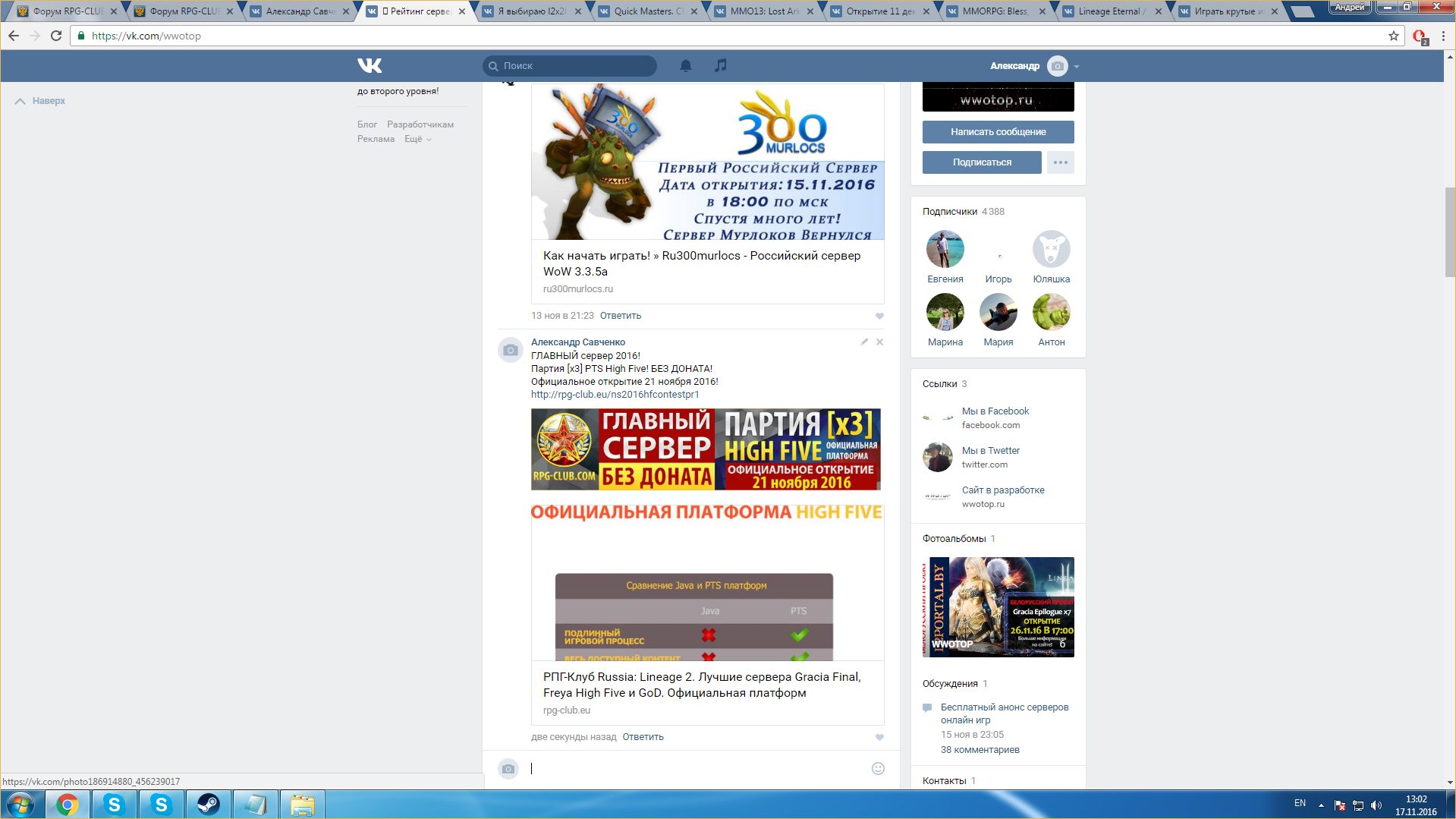Open subscriber Антон avatar
The height and width of the screenshot is (819, 1456).
[x=1052, y=312]
